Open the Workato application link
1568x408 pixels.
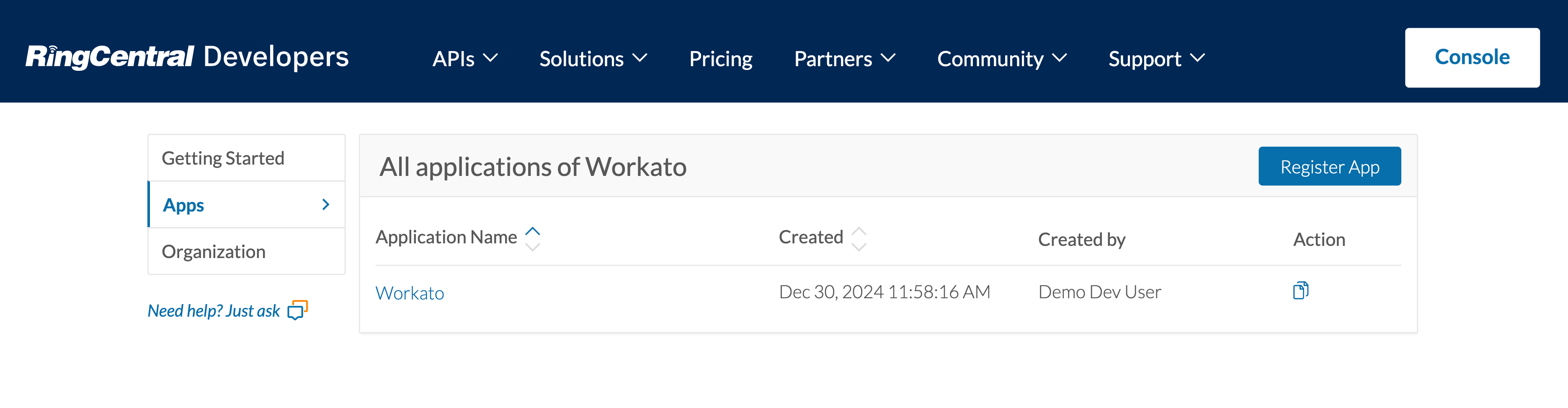[410, 292]
